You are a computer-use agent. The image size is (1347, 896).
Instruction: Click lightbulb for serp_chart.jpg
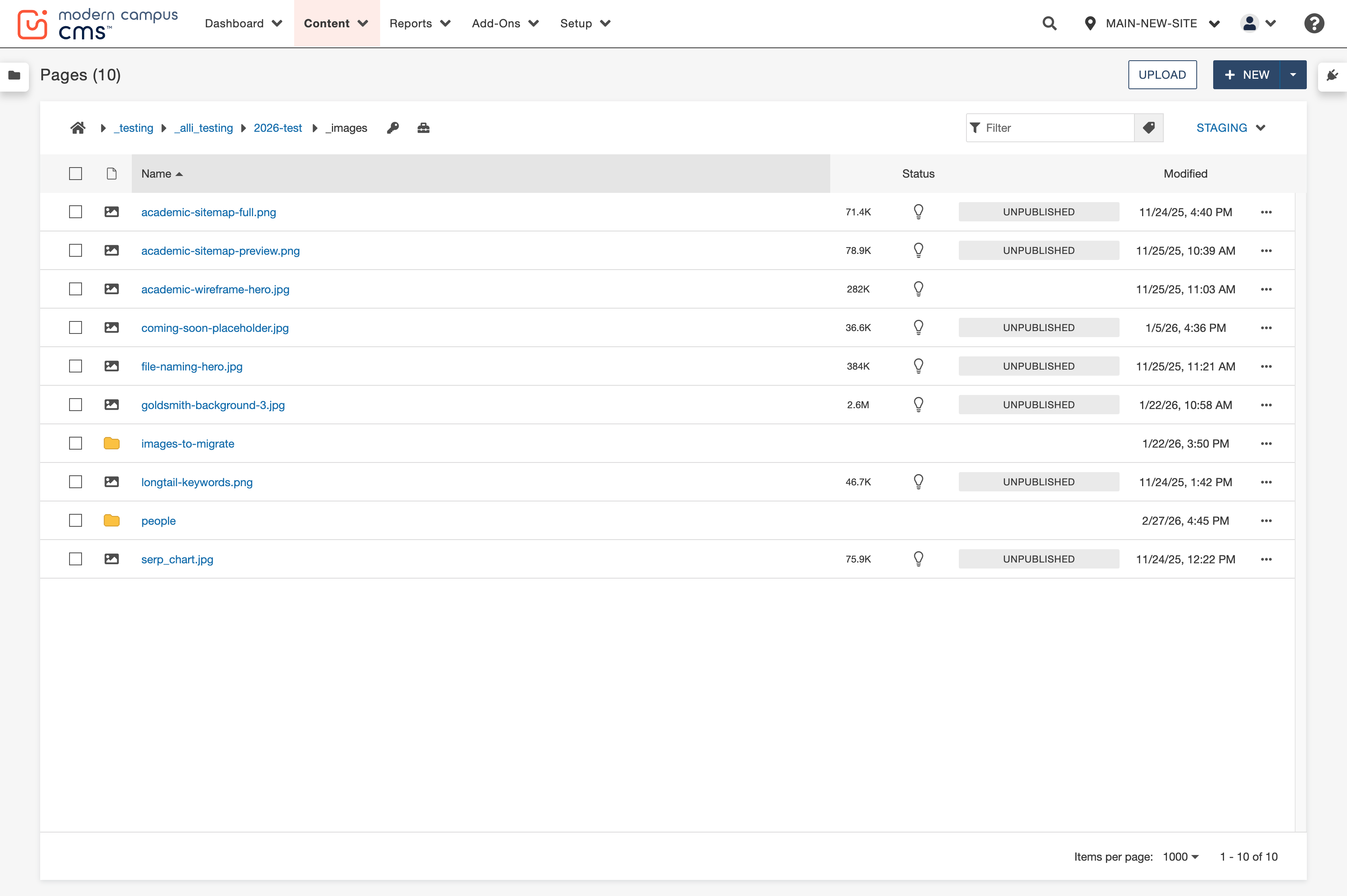coord(918,559)
